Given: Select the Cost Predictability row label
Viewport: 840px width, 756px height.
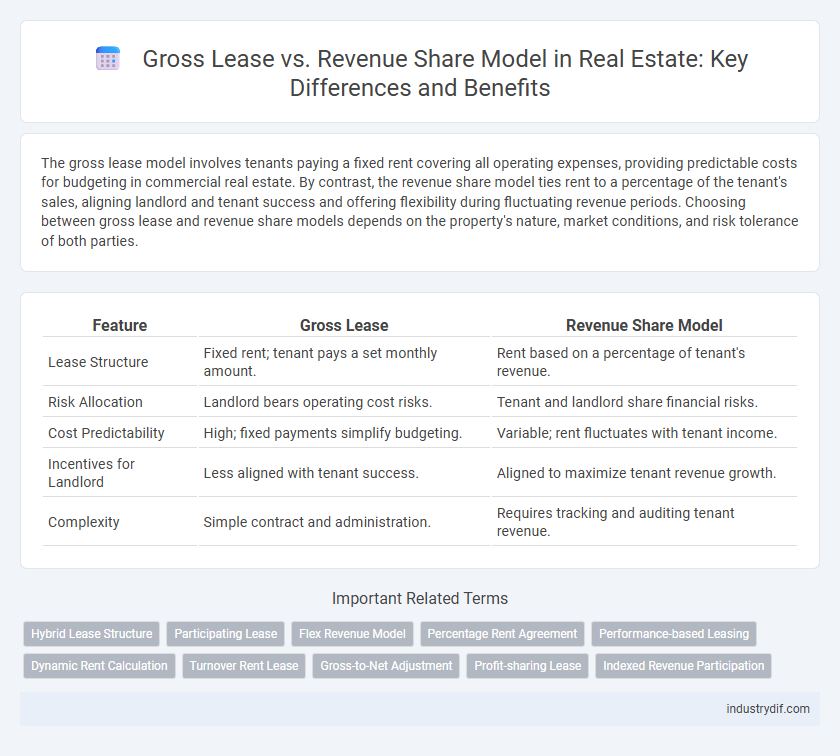Looking at the screenshot, I should pyautogui.click(x=106, y=433).
